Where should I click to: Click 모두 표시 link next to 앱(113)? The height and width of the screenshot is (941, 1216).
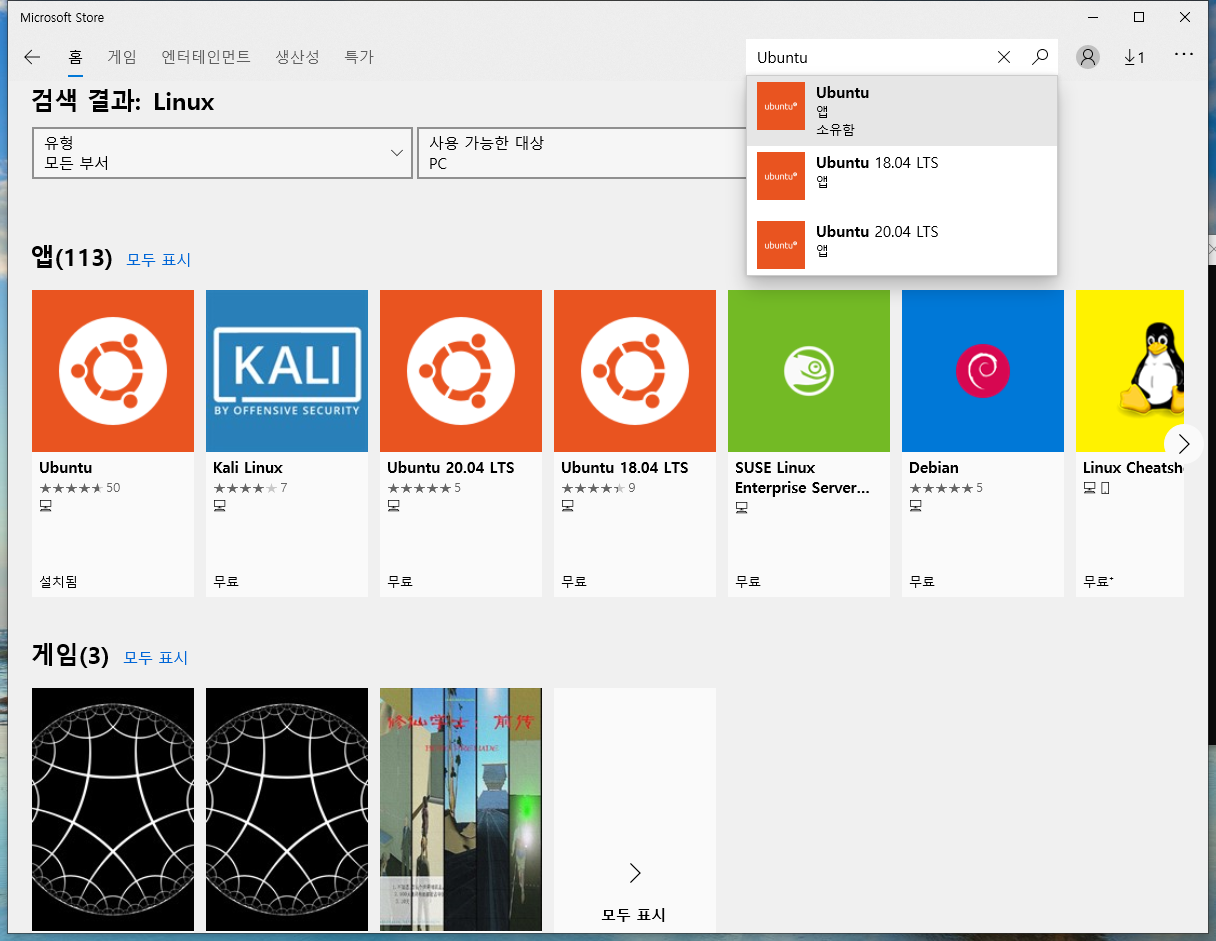[158, 260]
